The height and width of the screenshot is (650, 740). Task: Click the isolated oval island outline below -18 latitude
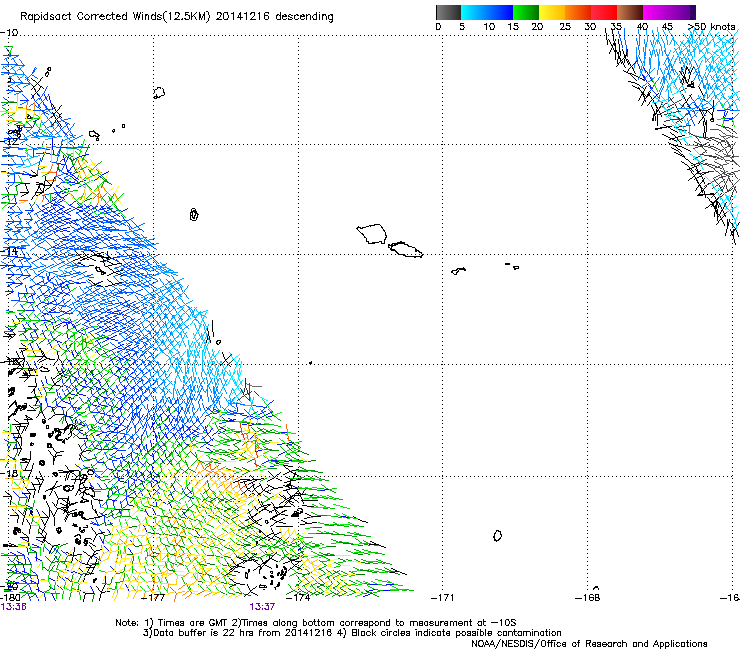coord(497,536)
